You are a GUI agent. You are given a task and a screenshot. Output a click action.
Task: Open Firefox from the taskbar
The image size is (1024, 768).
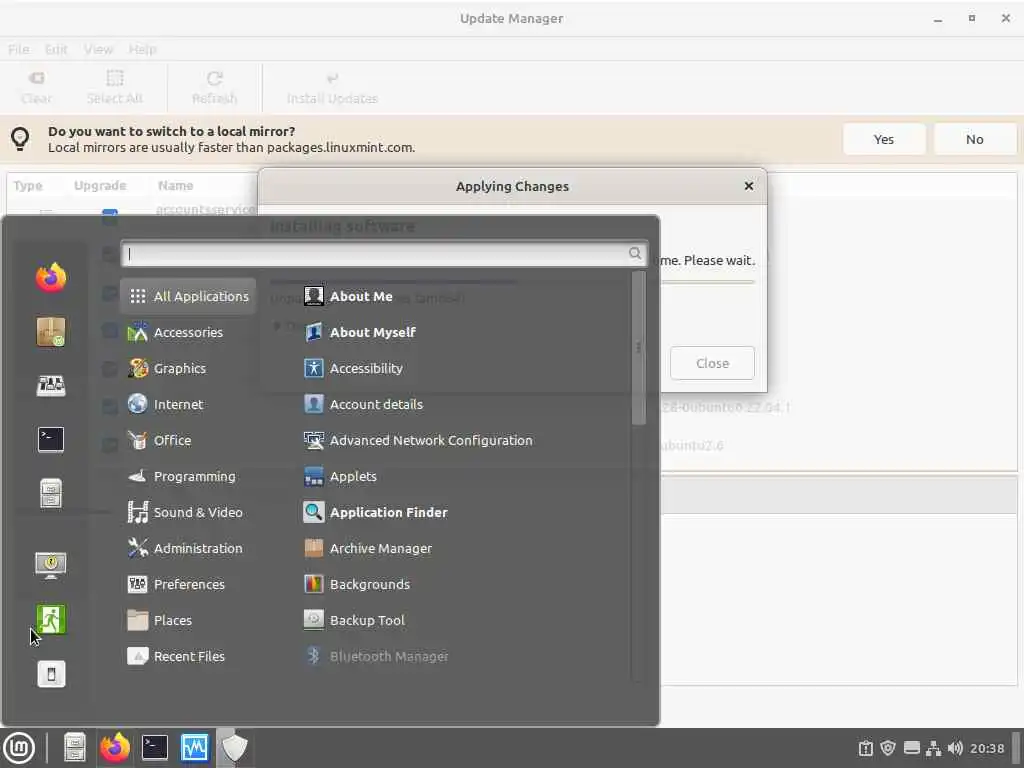tap(115, 748)
